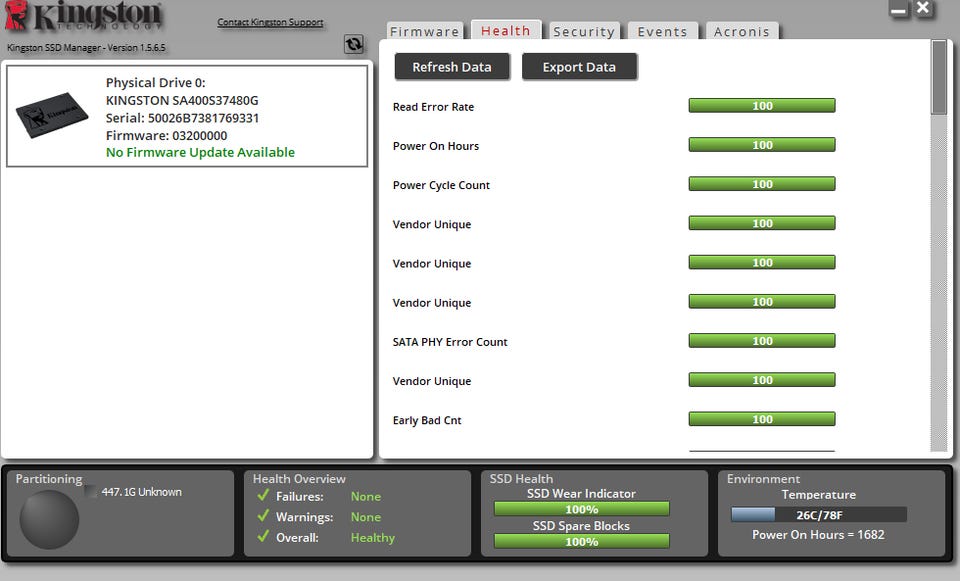Open the Security tab
Screen dimensions: 960x581
pyautogui.click(x=584, y=31)
